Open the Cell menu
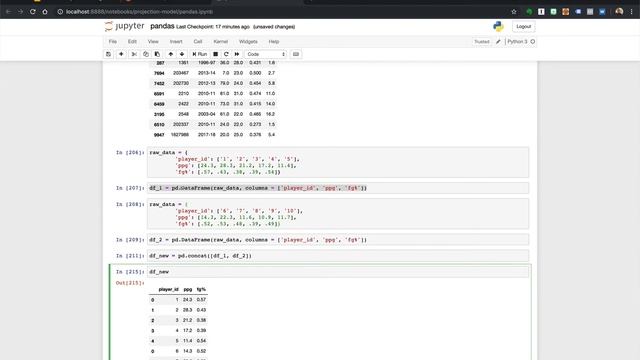Screen dimensions: 640x360 click(198, 42)
